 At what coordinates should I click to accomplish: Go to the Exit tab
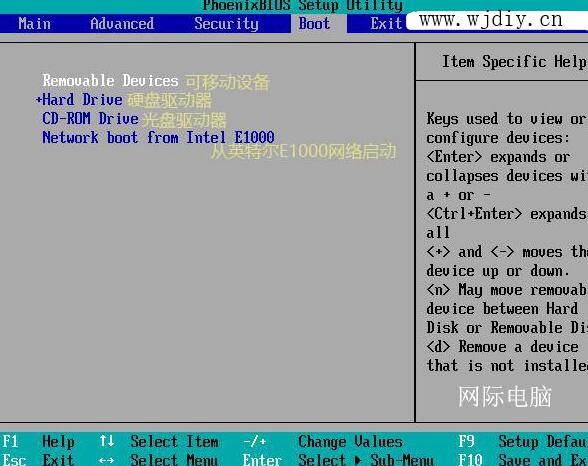click(x=386, y=24)
